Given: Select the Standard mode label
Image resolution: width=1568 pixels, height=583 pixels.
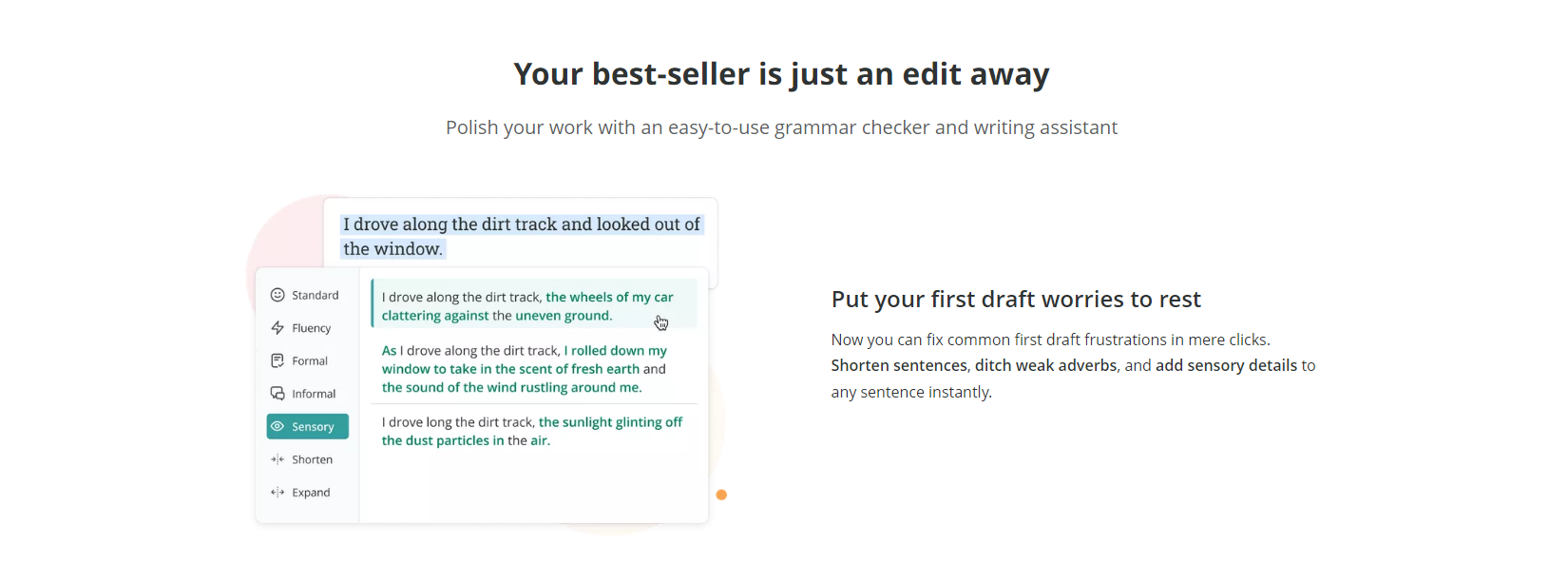Looking at the screenshot, I should coord(316,296).
